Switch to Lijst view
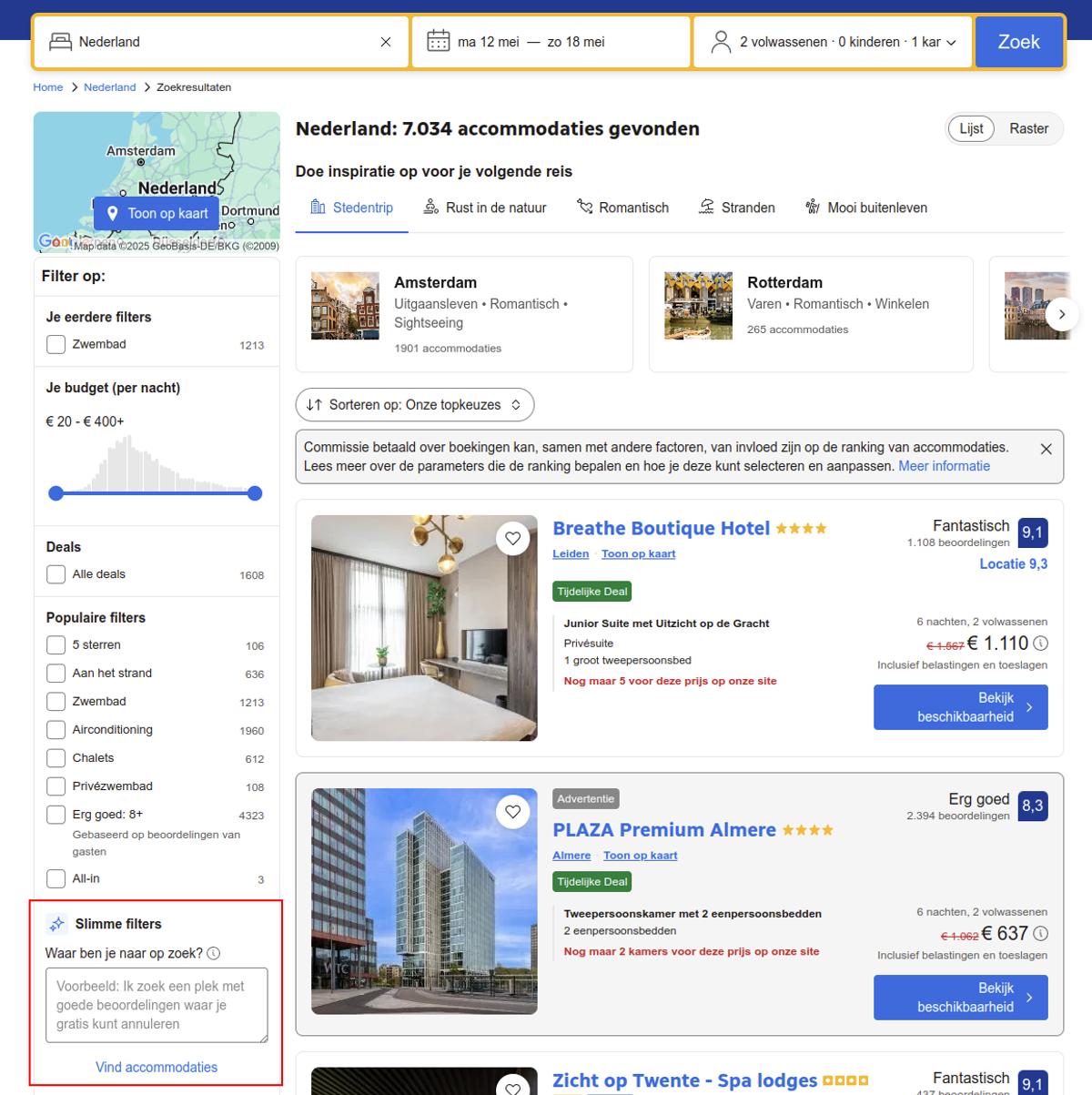The width and height of the screenshot is (1092, 1095). tap(971, 128)
